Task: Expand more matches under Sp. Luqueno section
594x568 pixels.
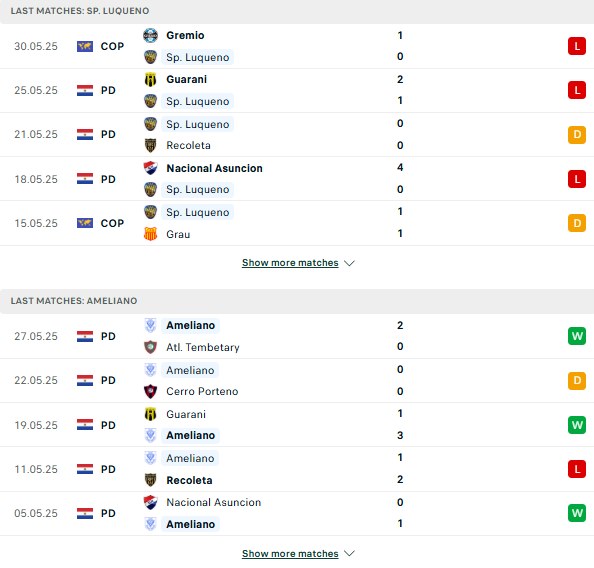Action: [x=290, y=263]
